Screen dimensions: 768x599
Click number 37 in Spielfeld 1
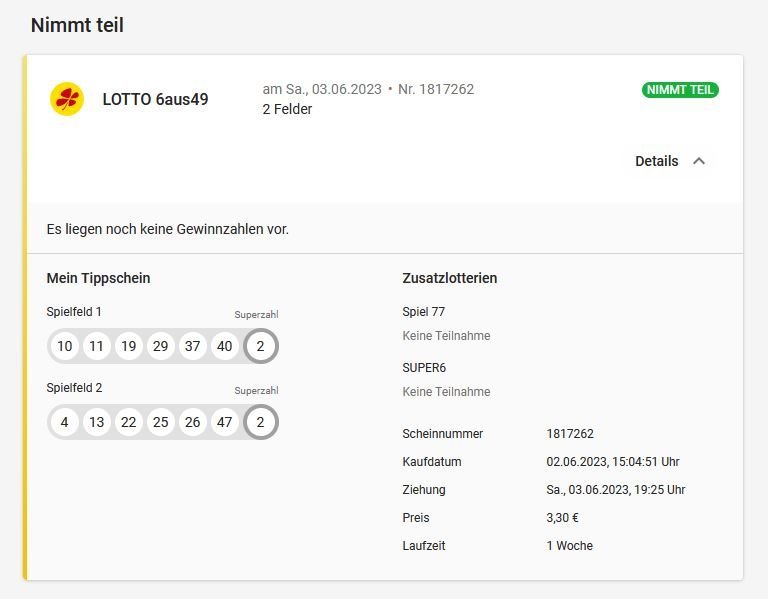click(x=192, y=346)
